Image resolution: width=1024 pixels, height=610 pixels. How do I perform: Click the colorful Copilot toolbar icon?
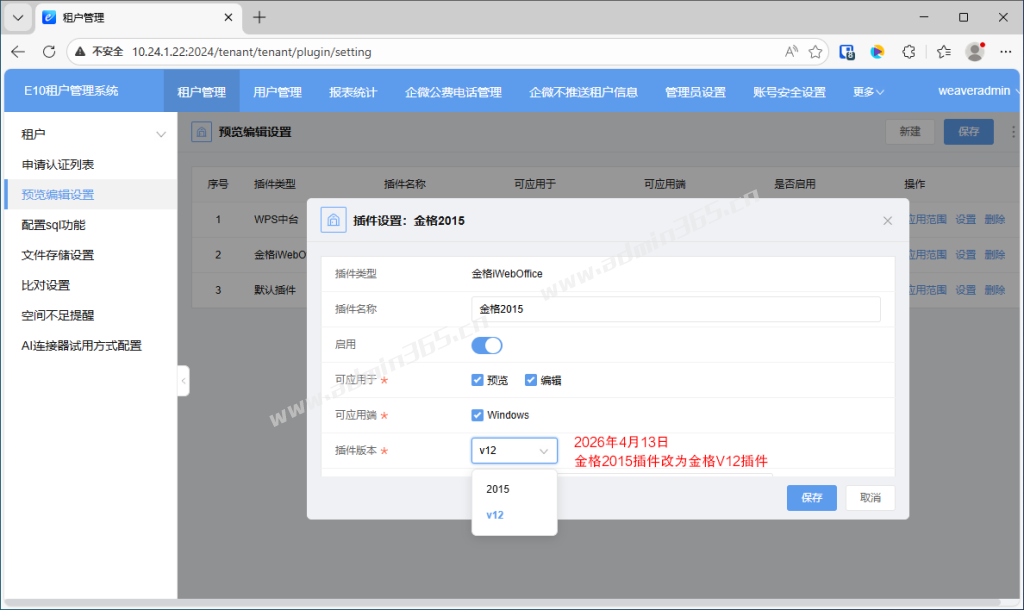(x=877, y=52)
